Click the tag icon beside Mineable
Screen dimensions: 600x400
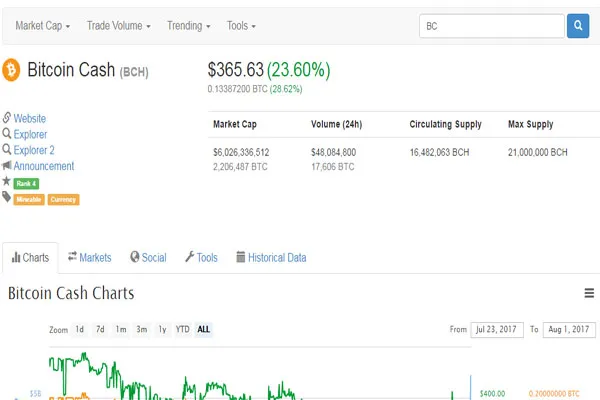pos(7,197)
